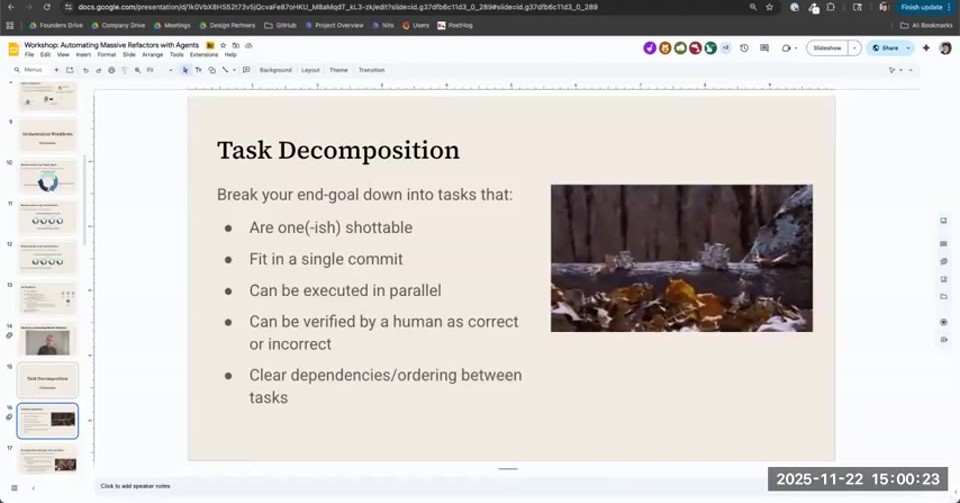
Task: Click the Share button
Action: coord(885,48)
